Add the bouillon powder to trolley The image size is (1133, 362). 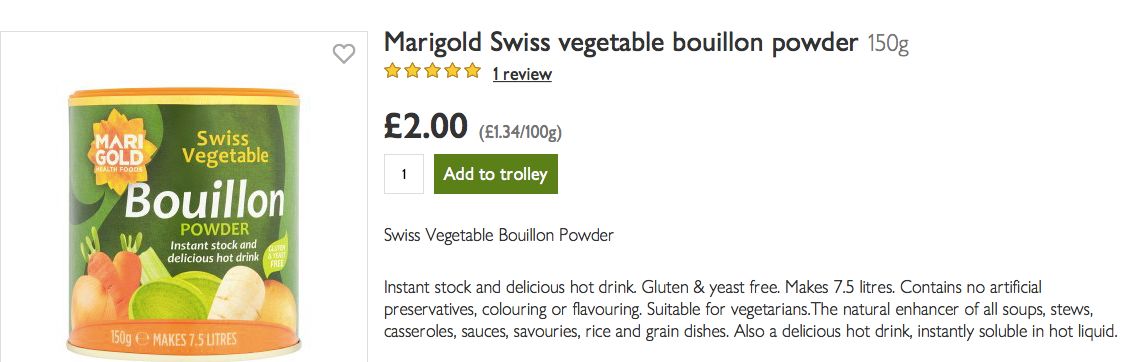coord(496,174)
